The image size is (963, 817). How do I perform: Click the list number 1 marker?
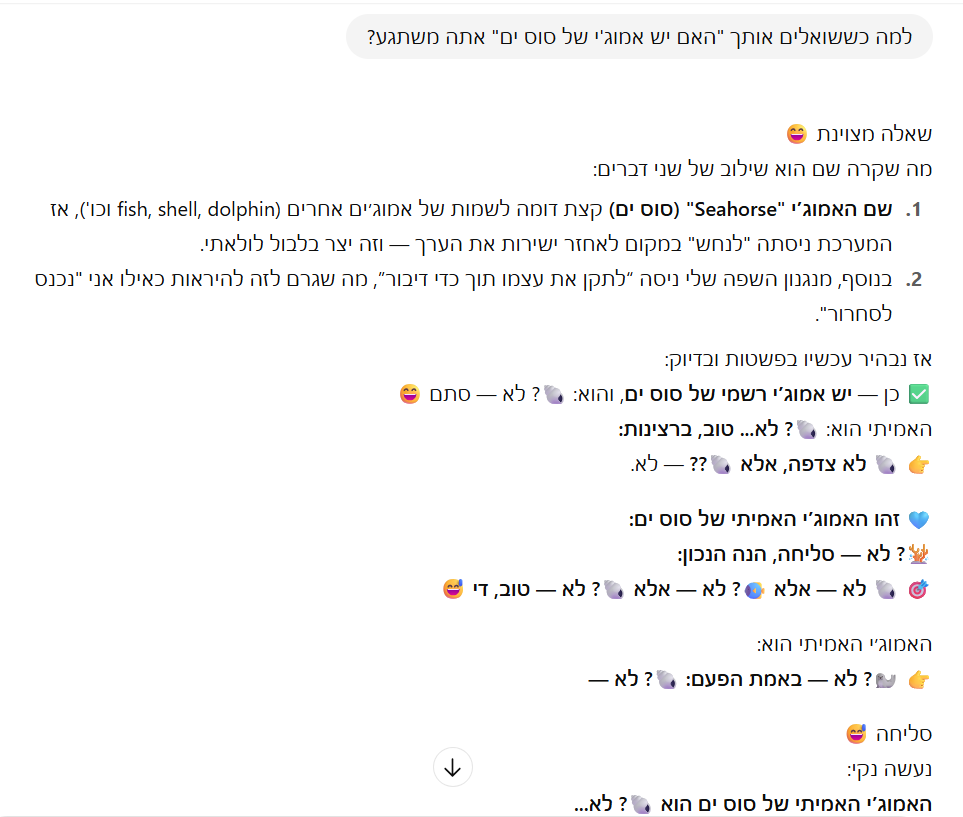[x=912, y=211]
